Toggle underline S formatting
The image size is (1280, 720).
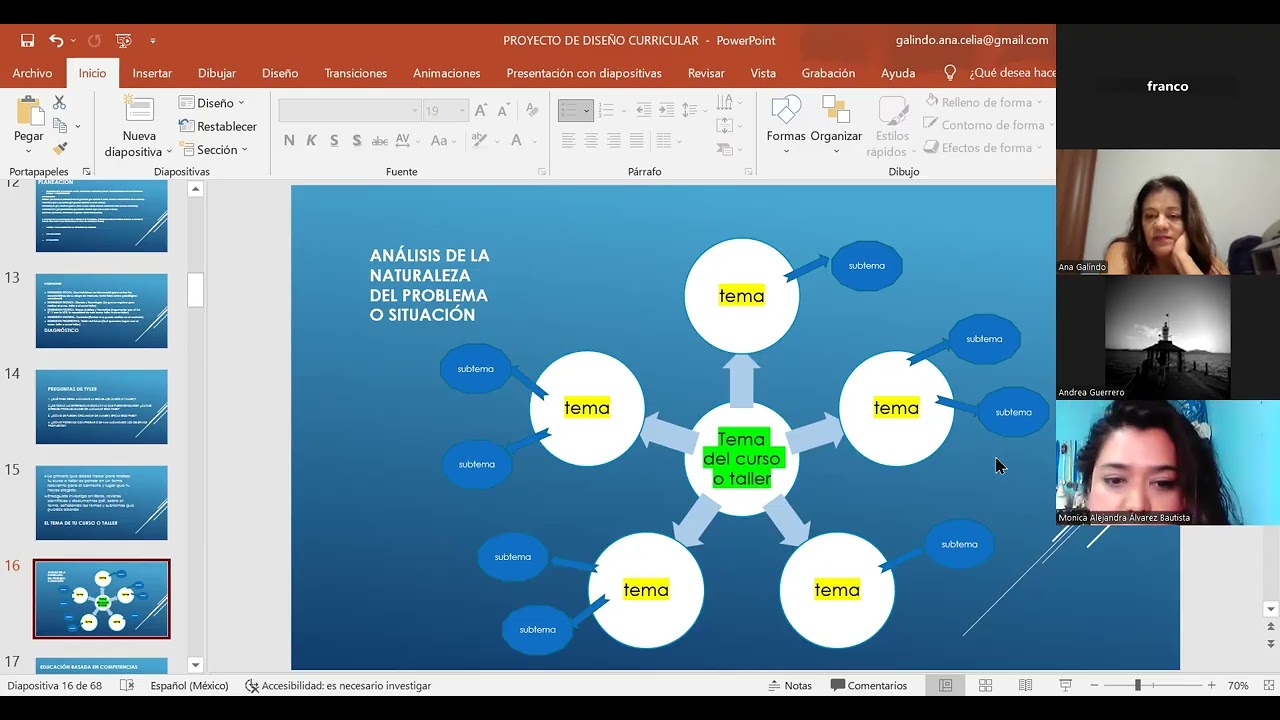click(x=334, y=141)
